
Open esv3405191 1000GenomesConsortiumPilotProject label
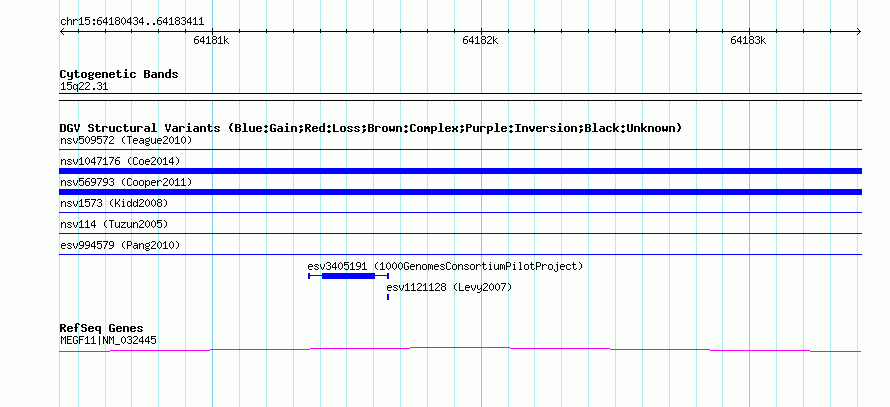click(446, 266)
